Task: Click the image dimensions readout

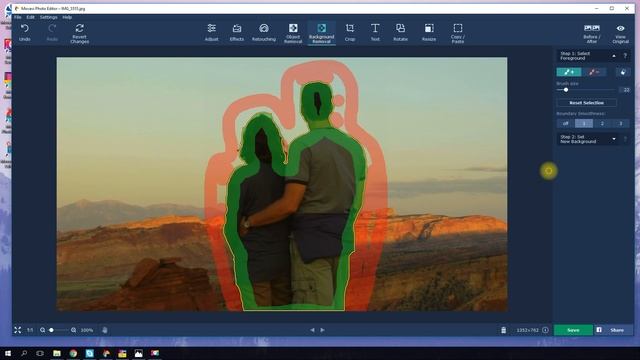Action: click(527, 330)
